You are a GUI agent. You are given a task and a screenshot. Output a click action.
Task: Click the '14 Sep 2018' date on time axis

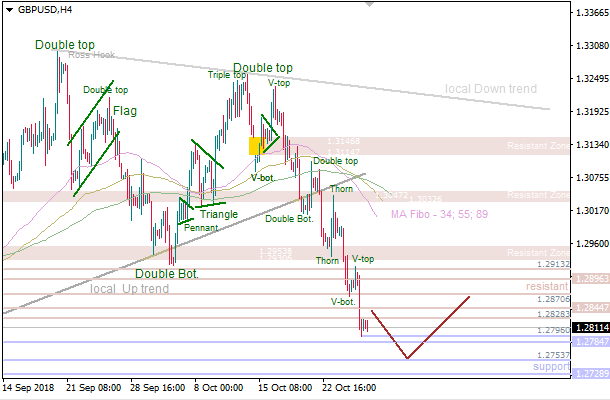(x=31, y=385)
